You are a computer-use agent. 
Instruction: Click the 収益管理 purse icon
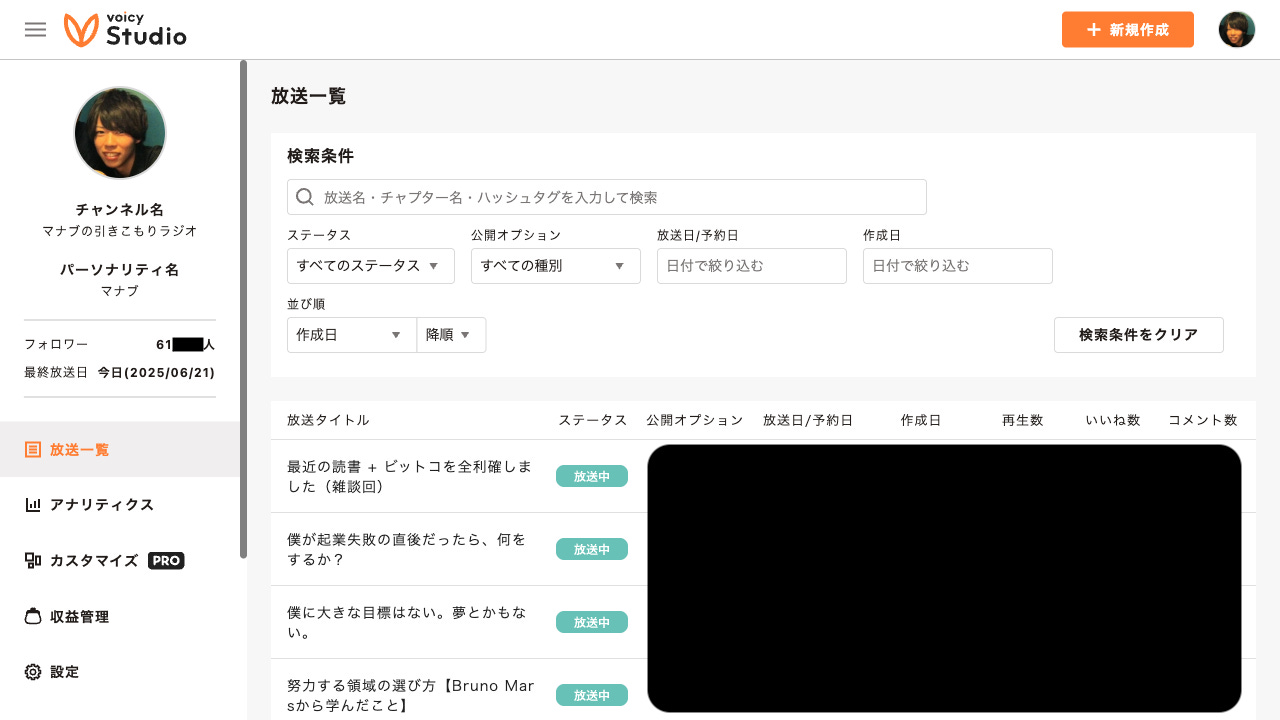[x=33, y=617]
